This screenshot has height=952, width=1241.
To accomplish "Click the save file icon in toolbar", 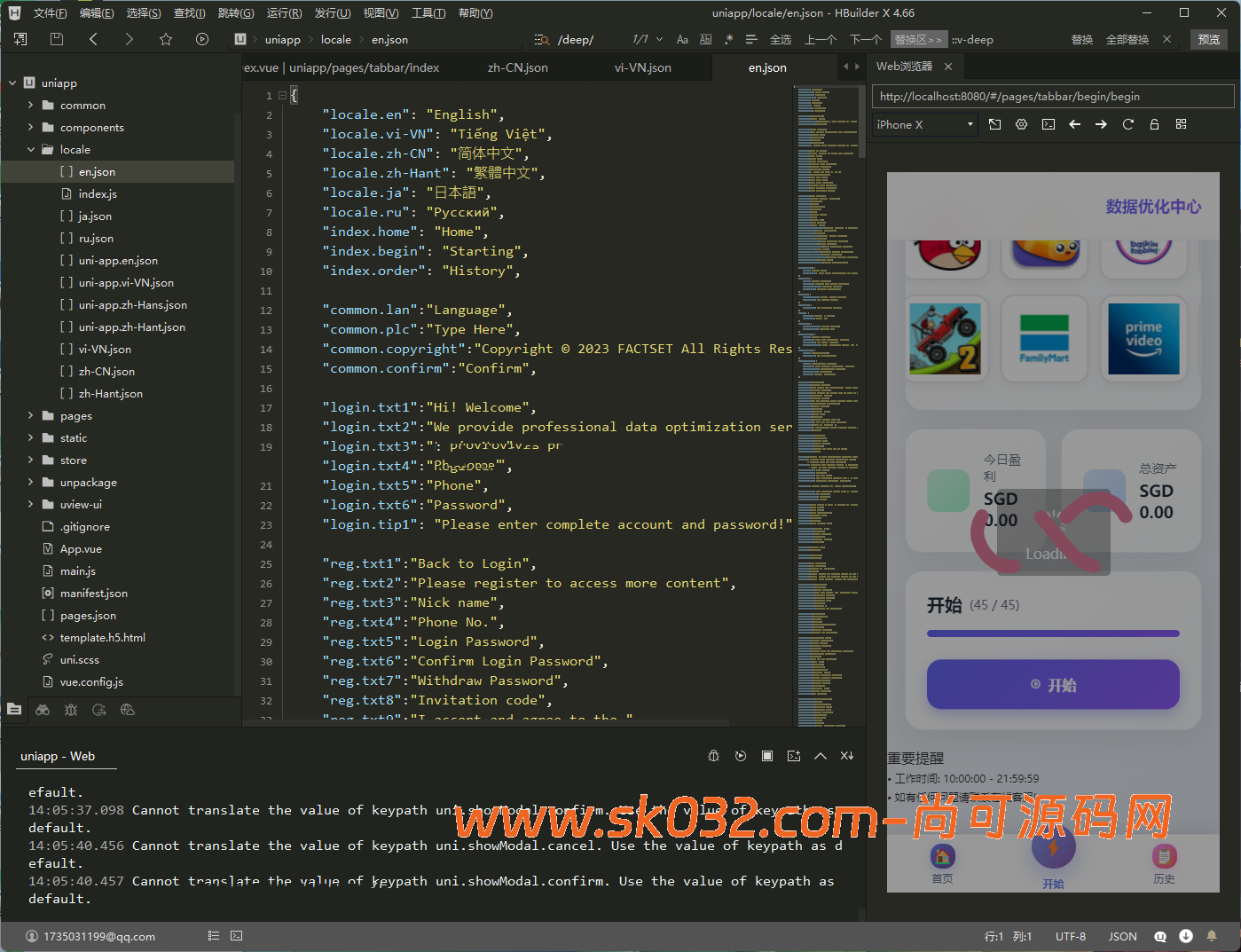I will [57, 39].
